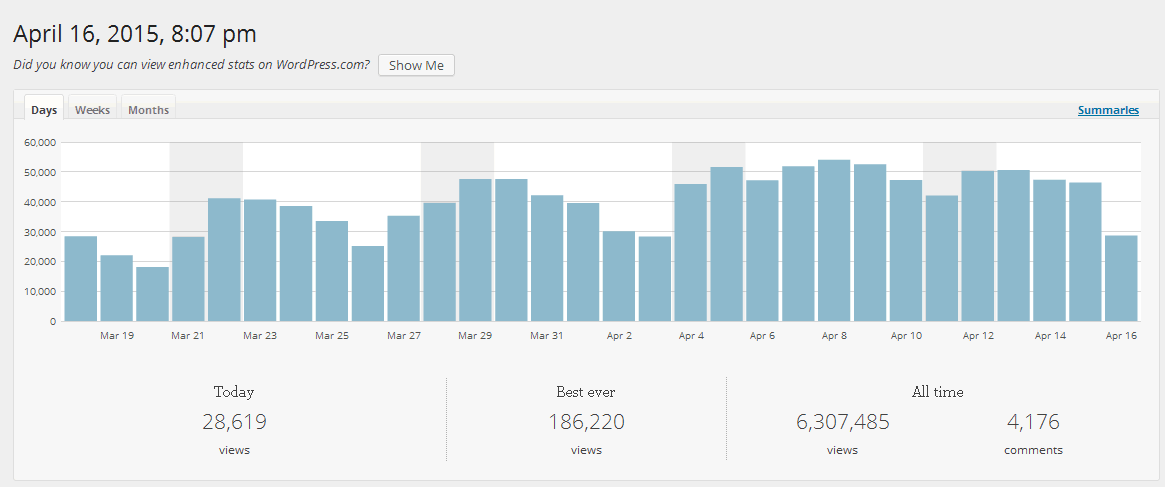Click the Mar 29 bar
The height and width of the screenshot is (487, 1165).
tap(476, 250)
